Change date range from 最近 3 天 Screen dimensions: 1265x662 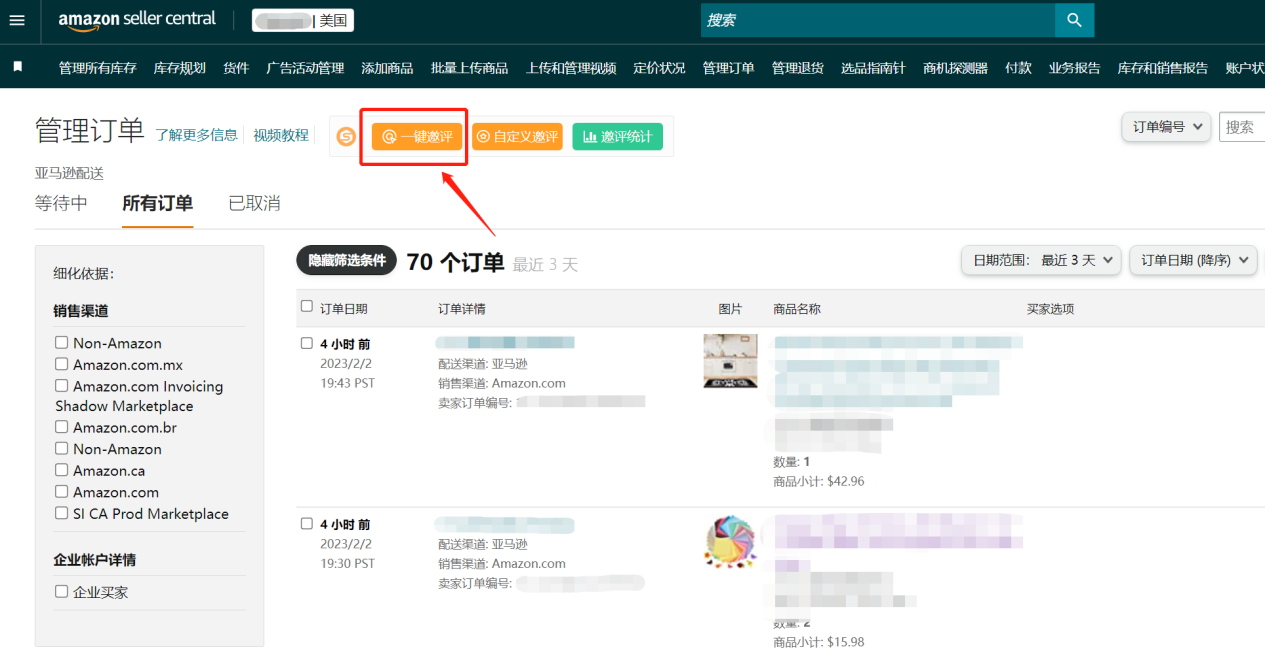click(1041, 260)
